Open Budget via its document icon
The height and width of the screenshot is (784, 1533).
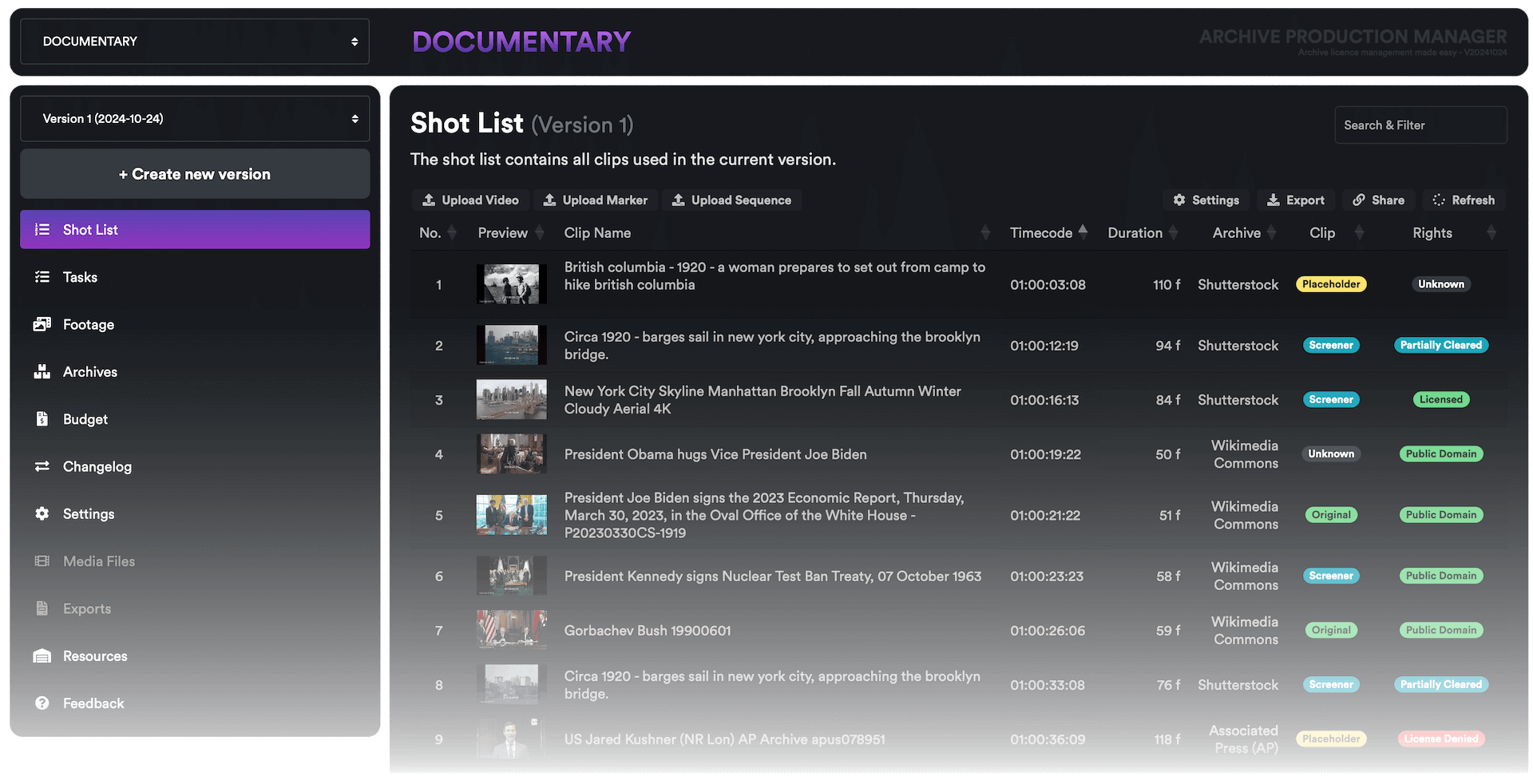(42, 419)
